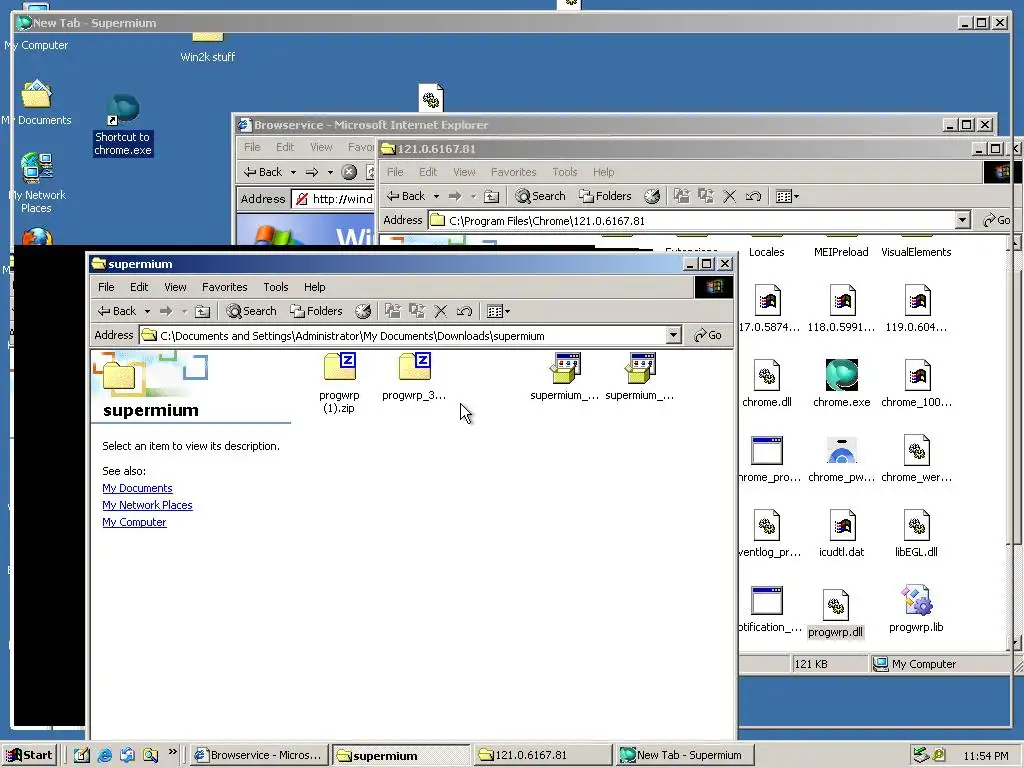Image resolution: width=1024 pixels, height=768 pixels.
Task: Open Views dropdown in 121.0.6167.81 window
Action: [x=787, y=196]
